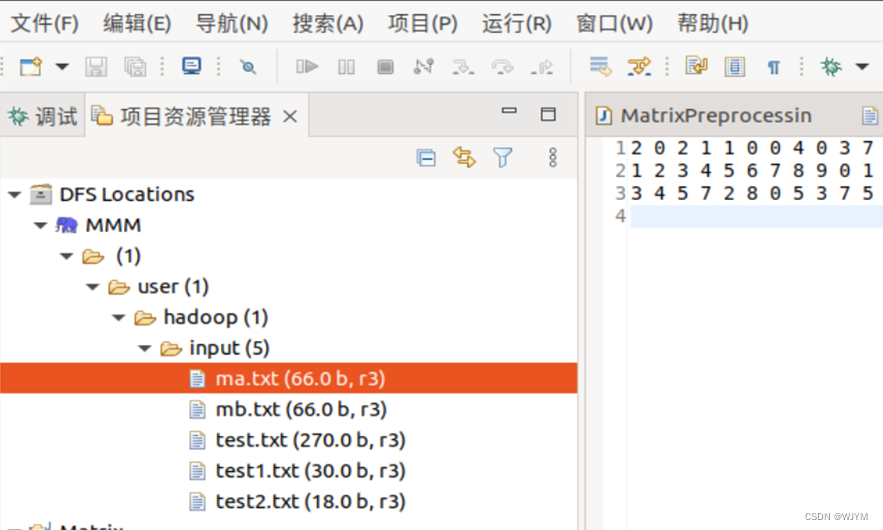Click the Resume debug icon
The image size is (883, 530).
[307, 67]
